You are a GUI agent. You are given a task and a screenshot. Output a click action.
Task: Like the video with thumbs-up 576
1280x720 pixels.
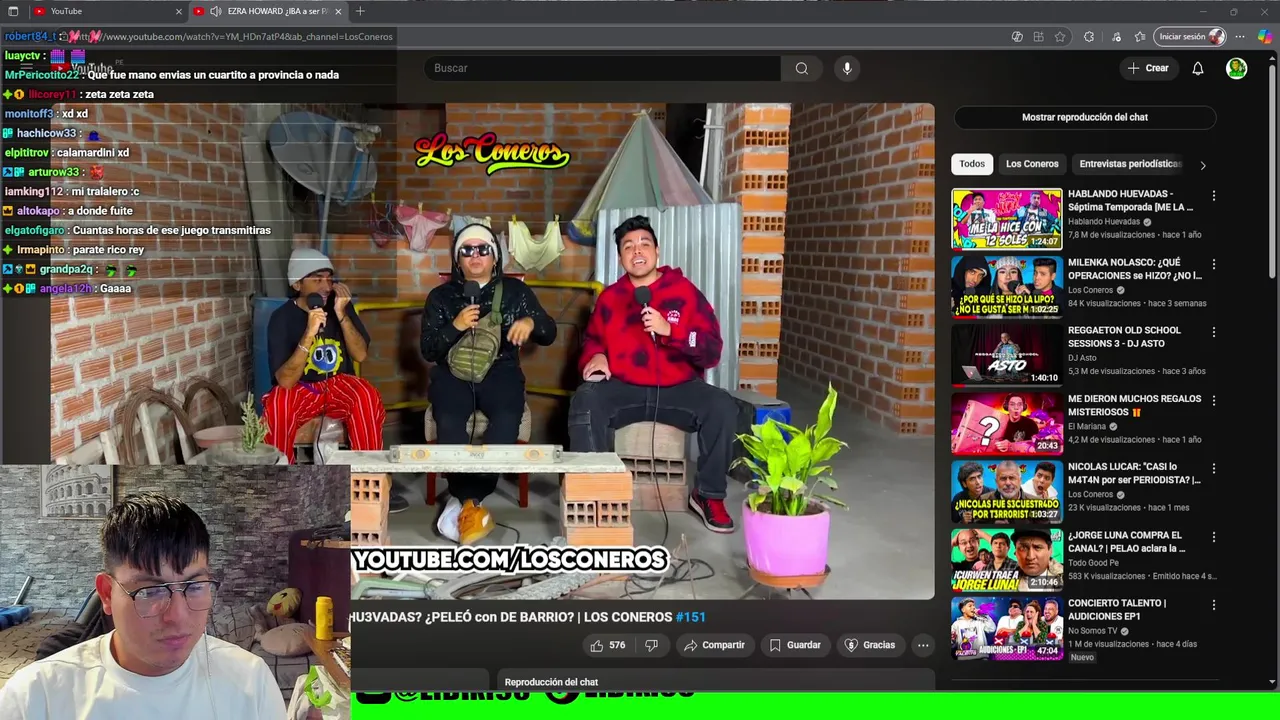point(608,645)
